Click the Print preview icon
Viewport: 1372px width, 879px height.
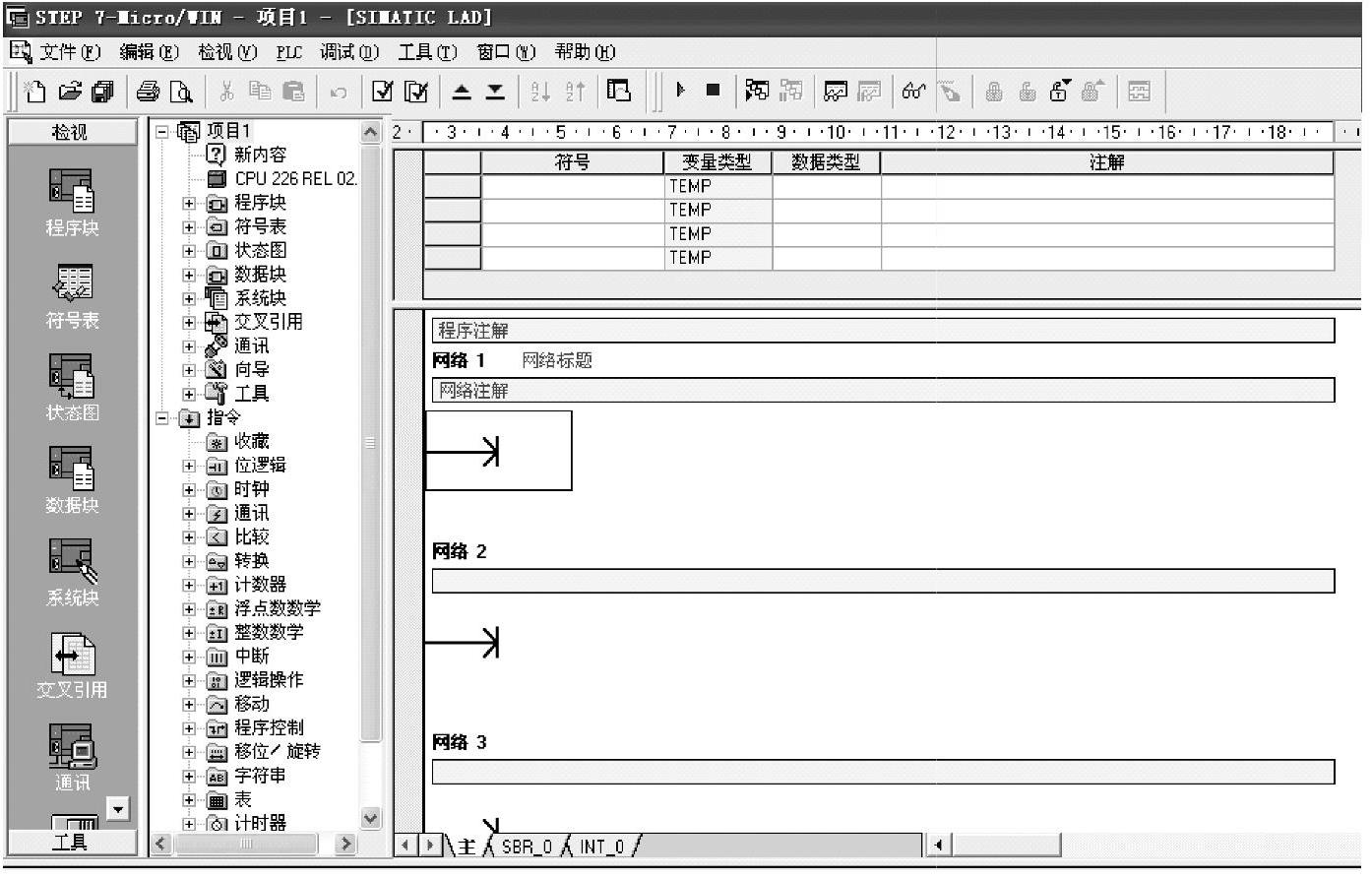tap(181, 92)
